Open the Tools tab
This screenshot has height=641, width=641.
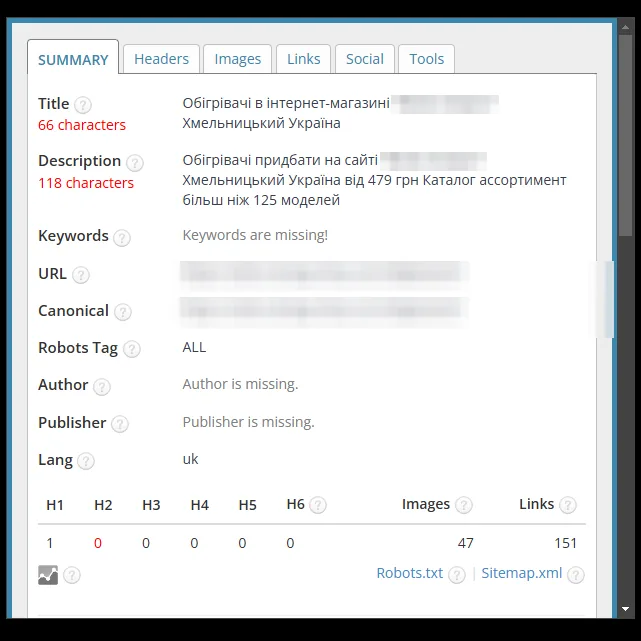point(426,59)
